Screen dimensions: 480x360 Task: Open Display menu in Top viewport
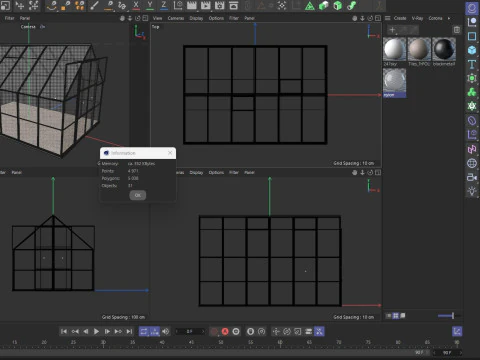tap(196, 18)
